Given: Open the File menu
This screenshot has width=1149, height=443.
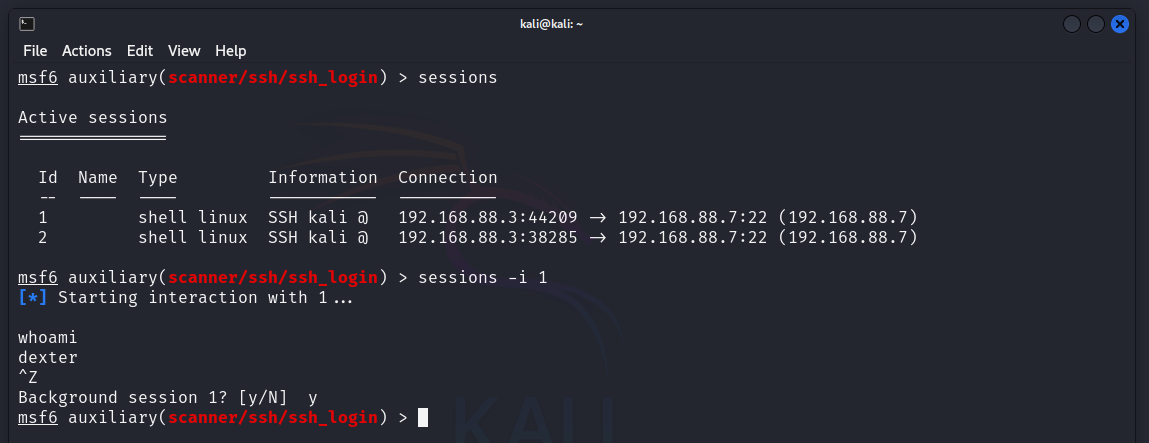Looking at the screenshot, I should click(x=35, y=50).
